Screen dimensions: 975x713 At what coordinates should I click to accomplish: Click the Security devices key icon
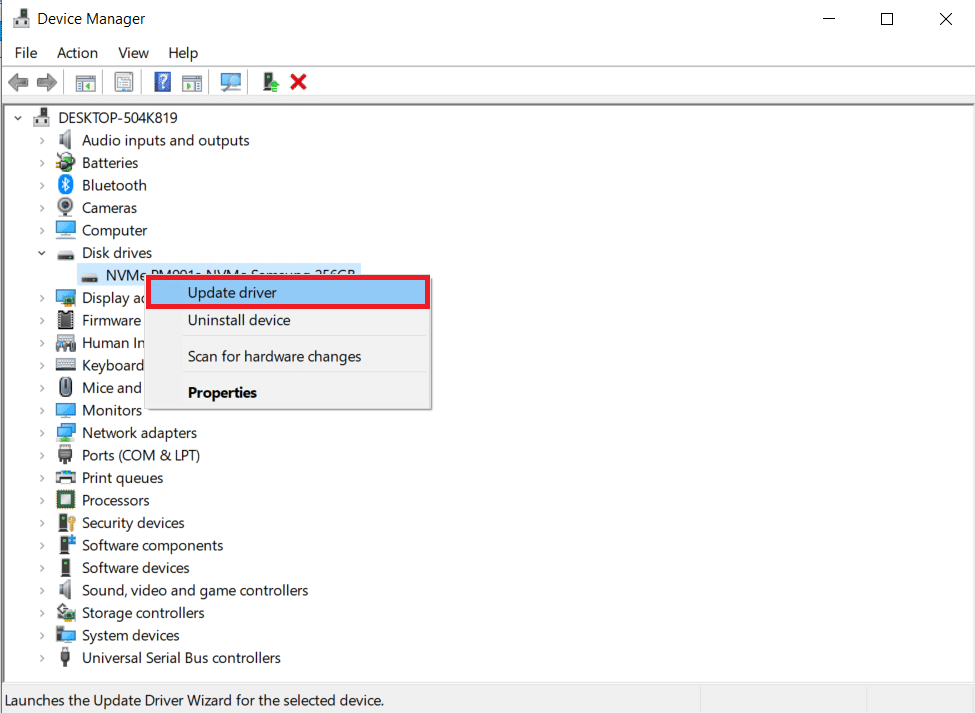pyautogui.click(x=65, y=522)
